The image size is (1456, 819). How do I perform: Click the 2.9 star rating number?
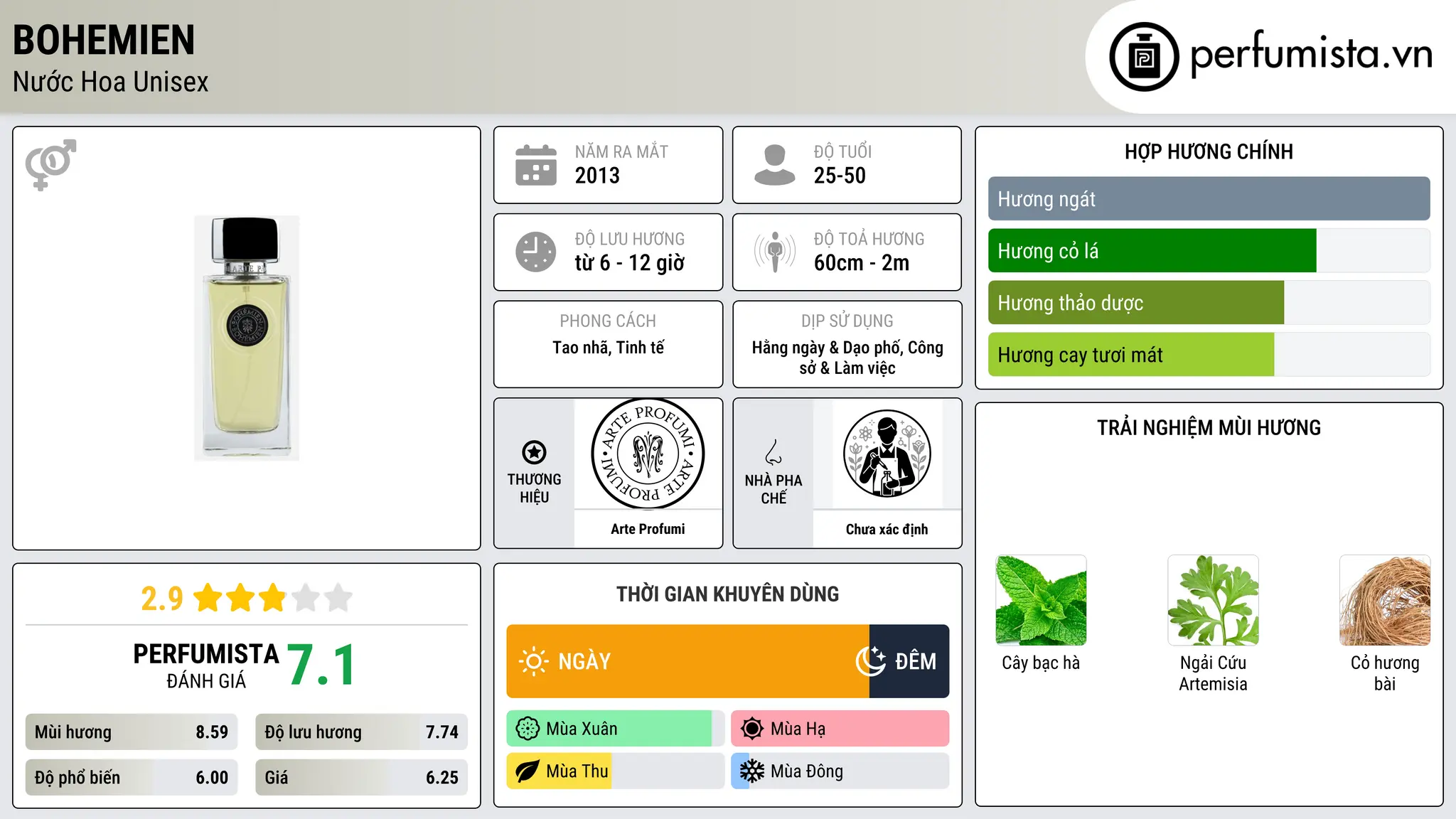click(162, 599)
